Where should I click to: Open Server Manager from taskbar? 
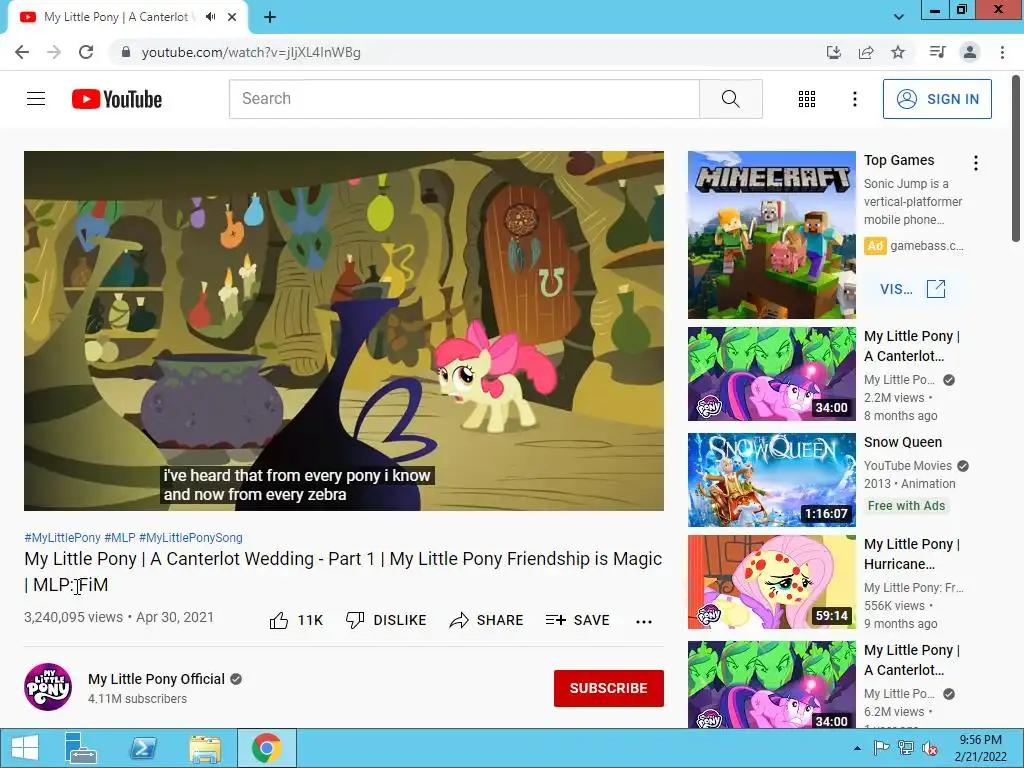[x=80, y=748]
